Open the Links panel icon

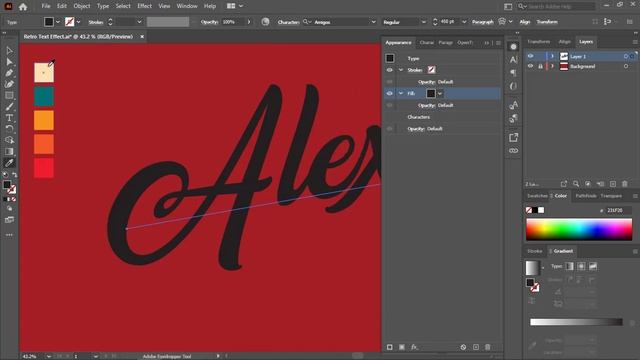tap(513, 151)
